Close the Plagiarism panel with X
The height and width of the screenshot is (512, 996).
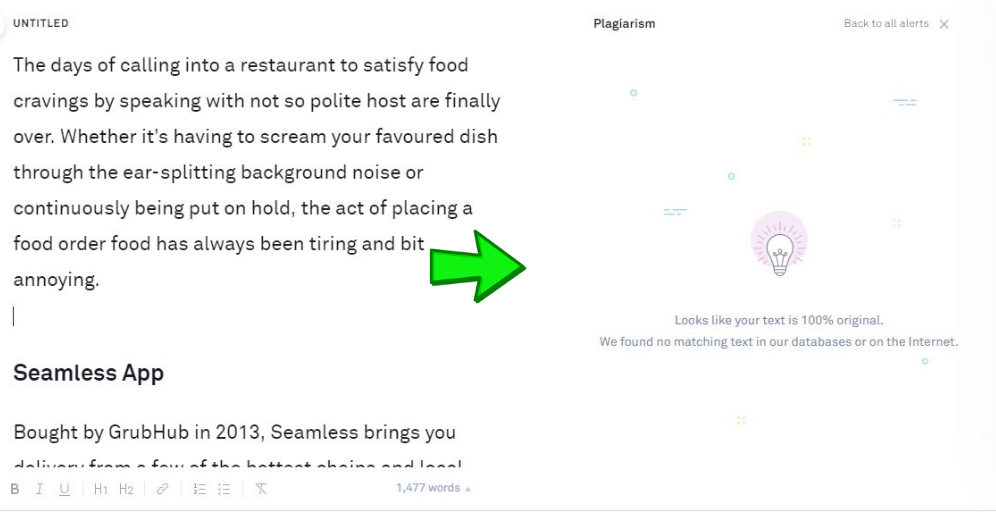click(944, 24)
